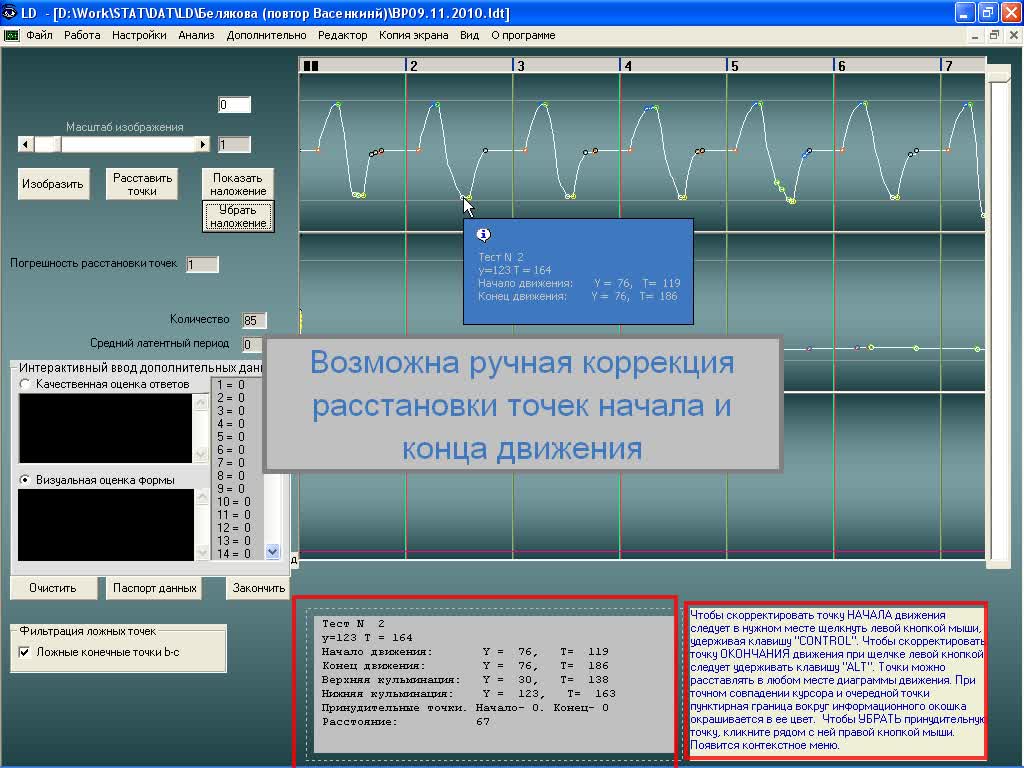1024x768 pixels.
Task: Click test marker 6 on the chart header
Action: click(842, 65)
